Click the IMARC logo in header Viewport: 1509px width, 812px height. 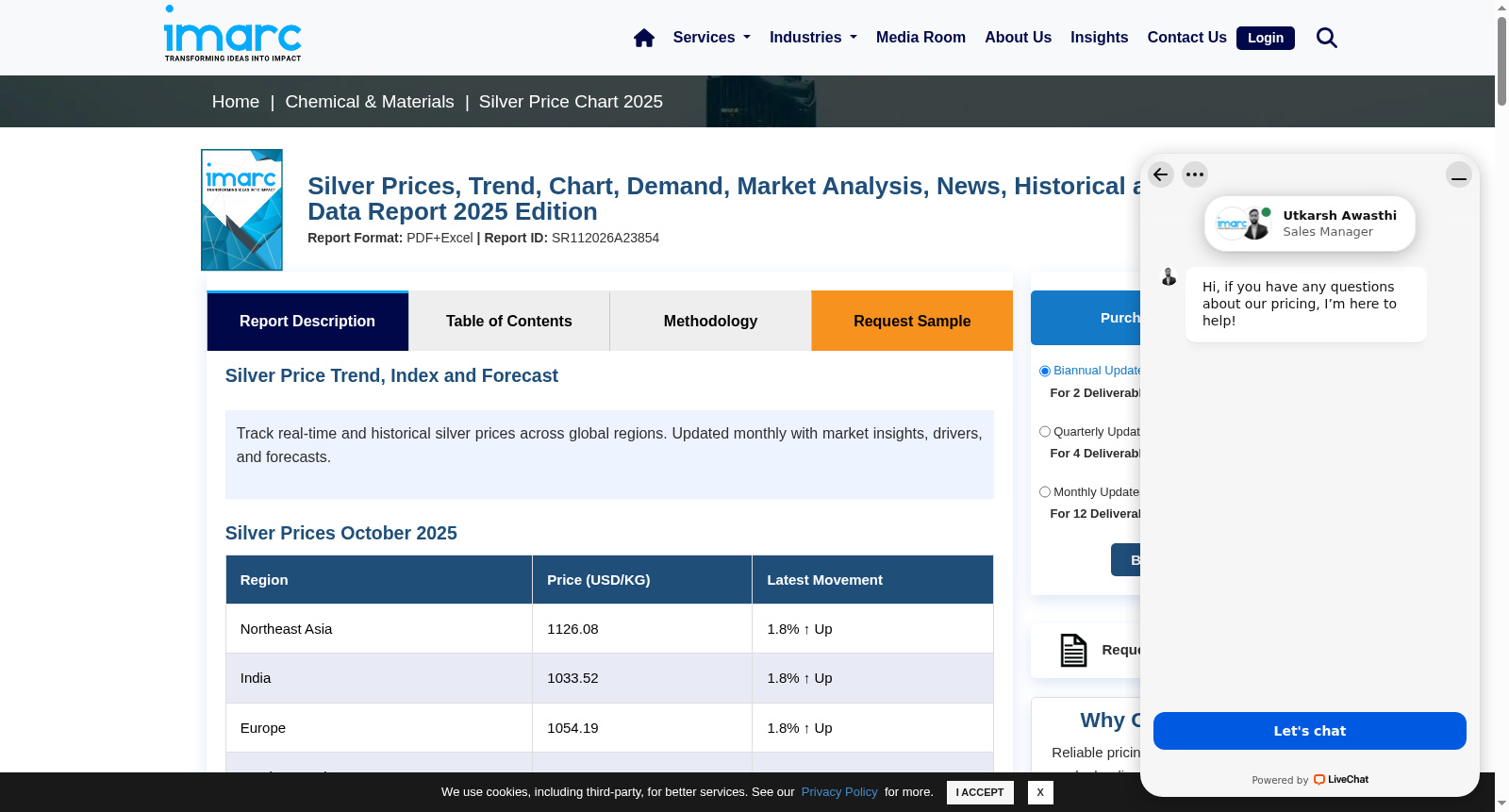233,34
